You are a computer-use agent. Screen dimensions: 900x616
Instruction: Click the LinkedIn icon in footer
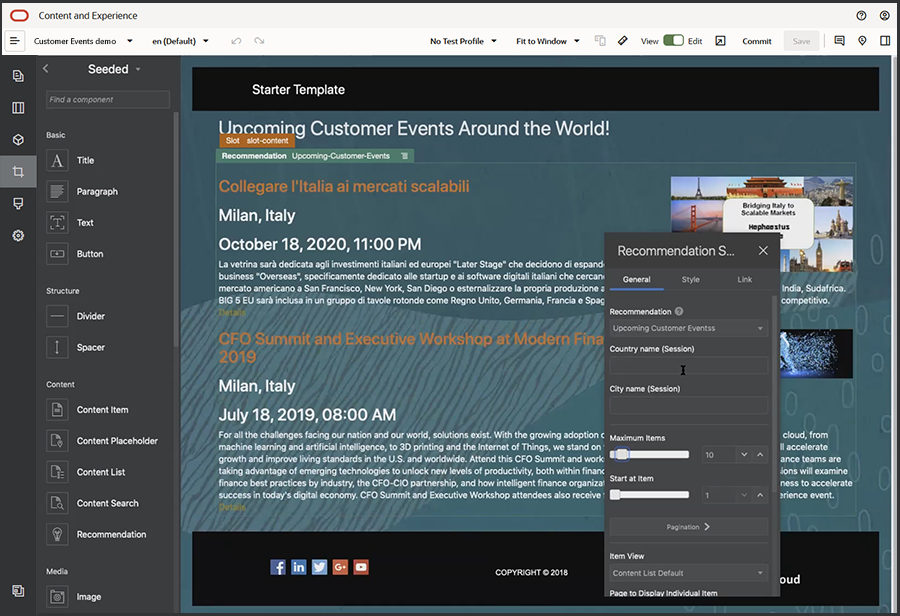(x=298, y=567)
